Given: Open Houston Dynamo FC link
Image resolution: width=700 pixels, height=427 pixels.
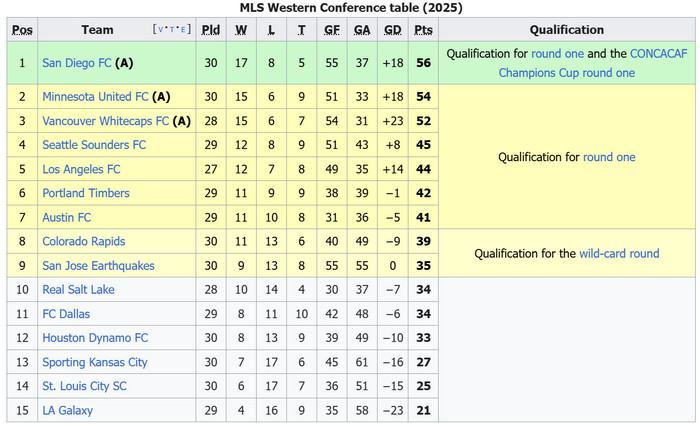Looking at the screenshot, I should point(94,338).
